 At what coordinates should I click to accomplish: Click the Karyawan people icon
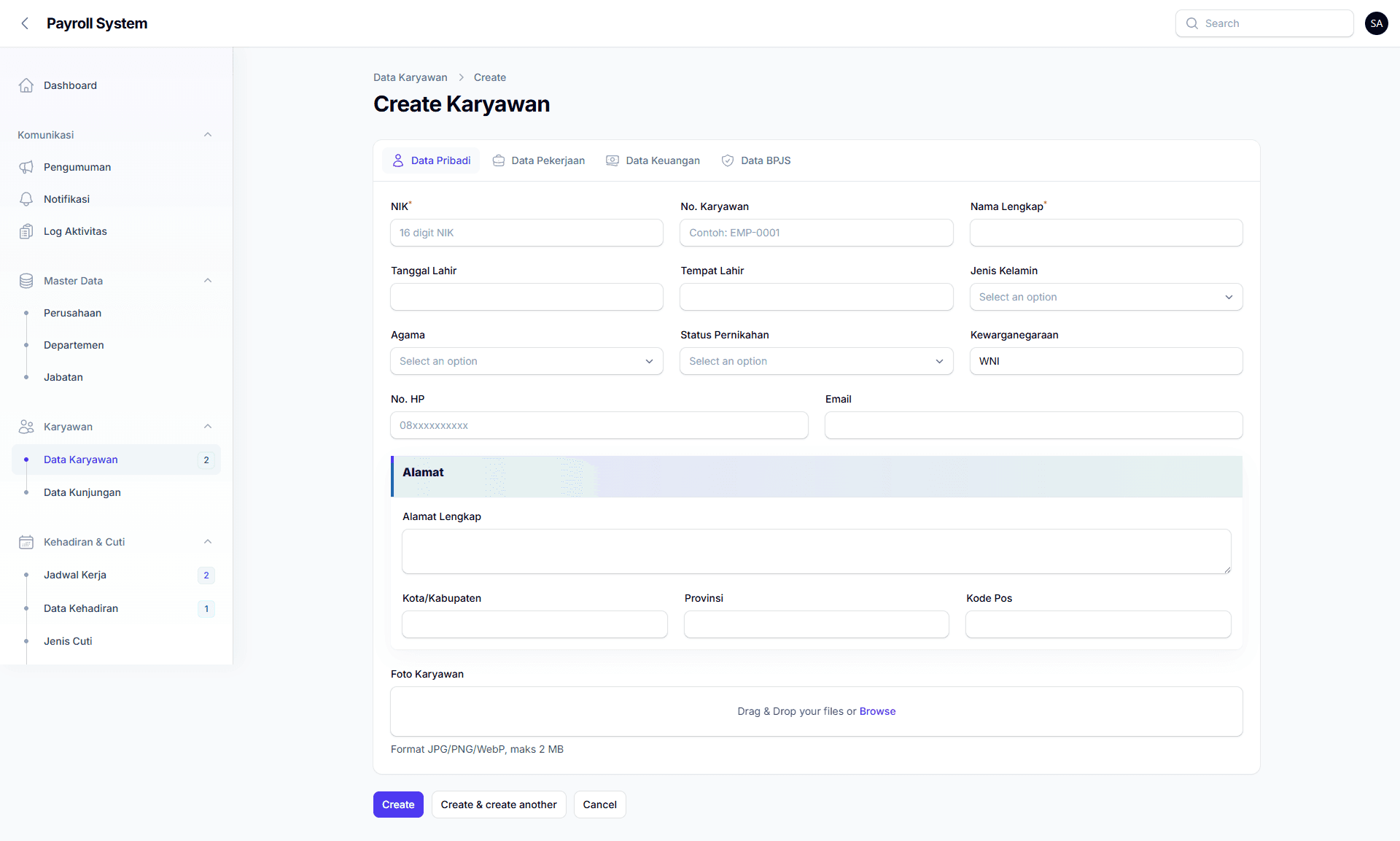pos(26,427)
